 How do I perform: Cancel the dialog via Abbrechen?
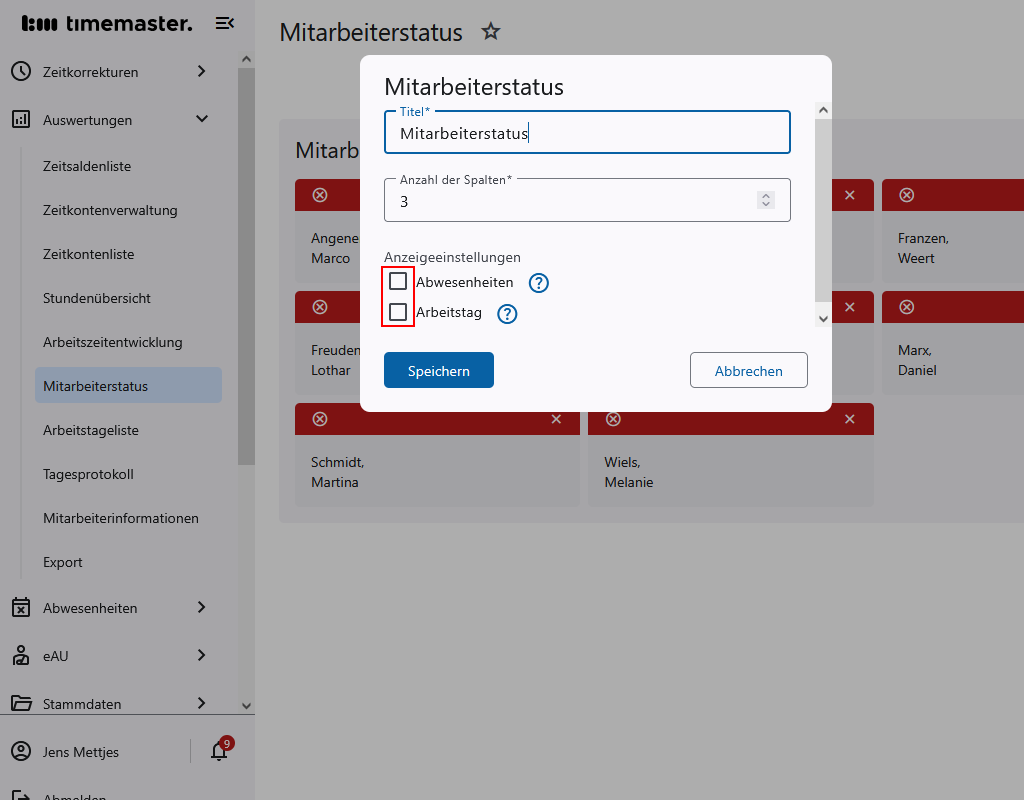point(748,370)
